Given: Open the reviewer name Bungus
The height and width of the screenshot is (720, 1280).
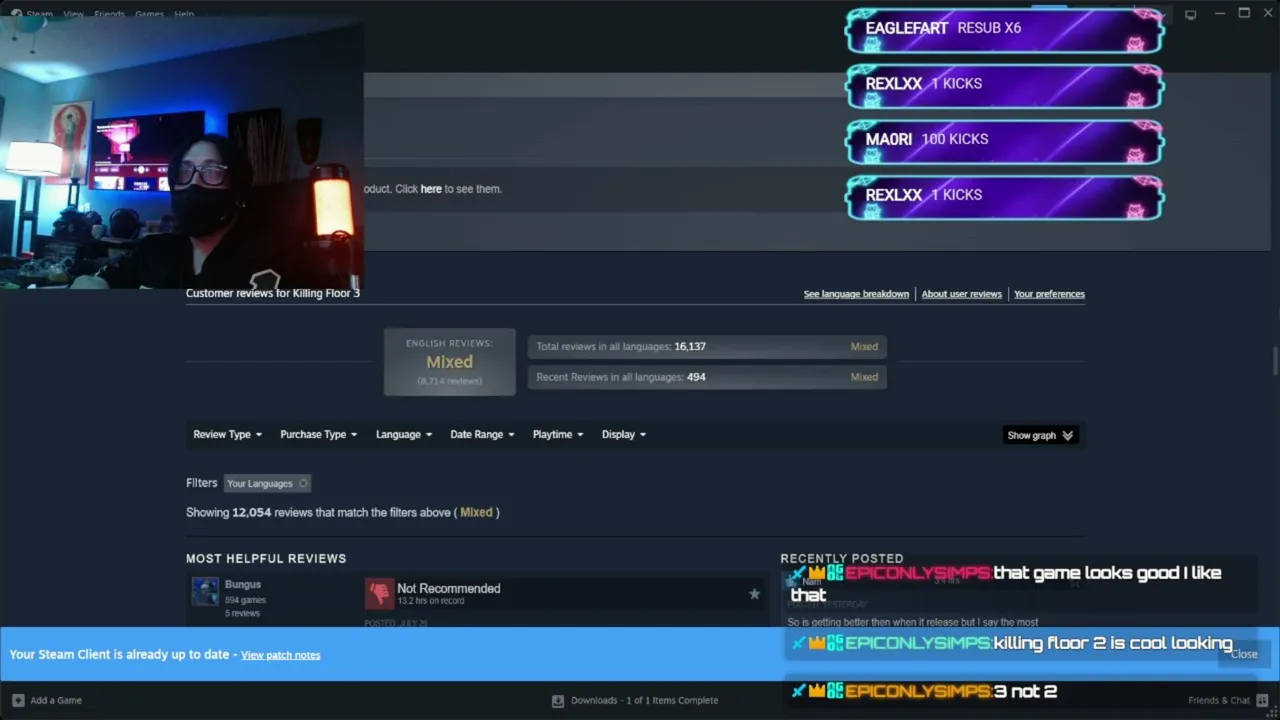Looking at the screenshot, I should [243, 585].
